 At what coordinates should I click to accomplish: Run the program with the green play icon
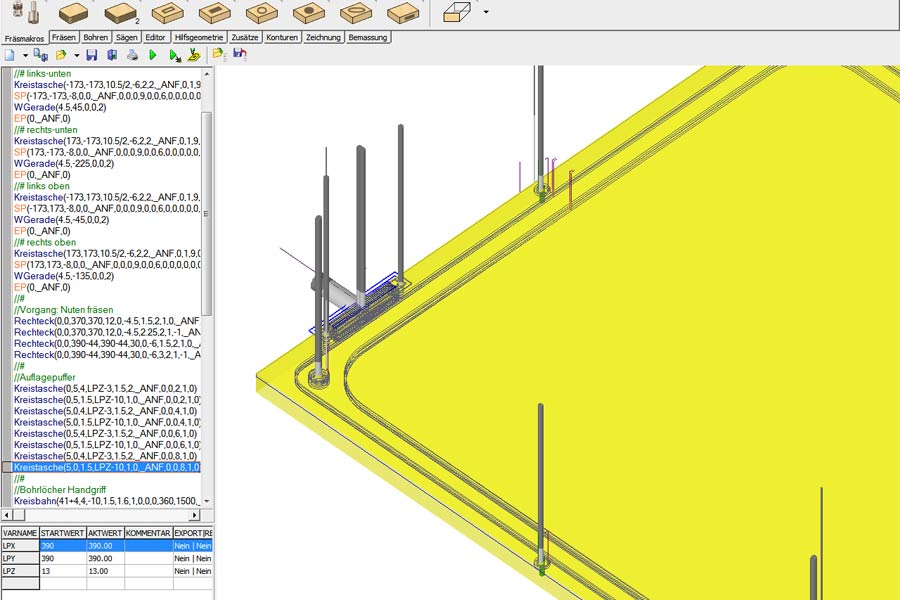(x=153, y=55)
